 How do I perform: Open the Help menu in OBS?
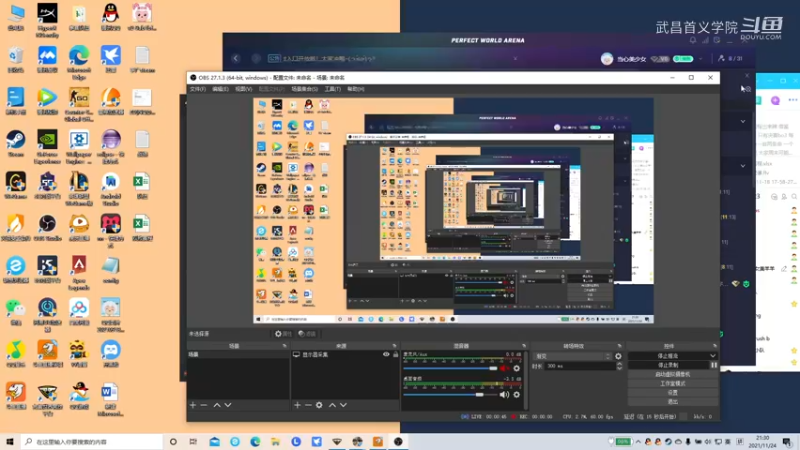pos(356,89)
